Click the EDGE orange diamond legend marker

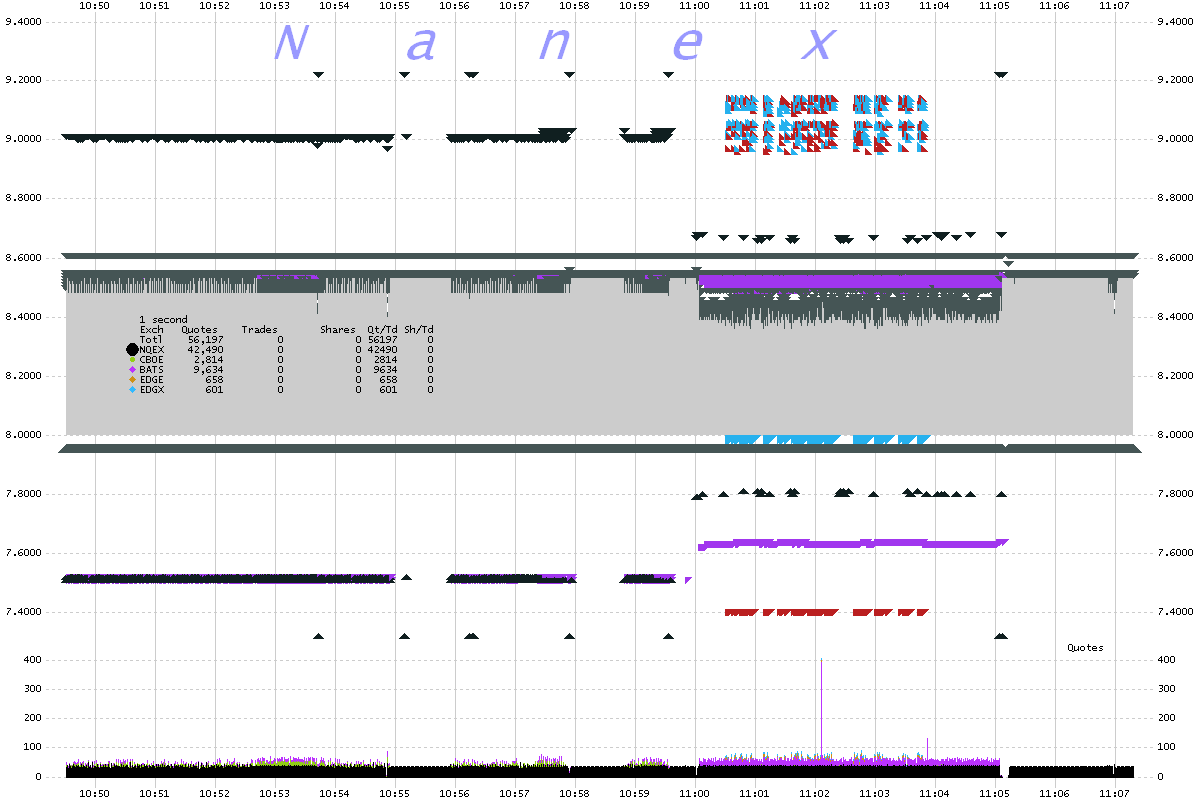point(132,379)
